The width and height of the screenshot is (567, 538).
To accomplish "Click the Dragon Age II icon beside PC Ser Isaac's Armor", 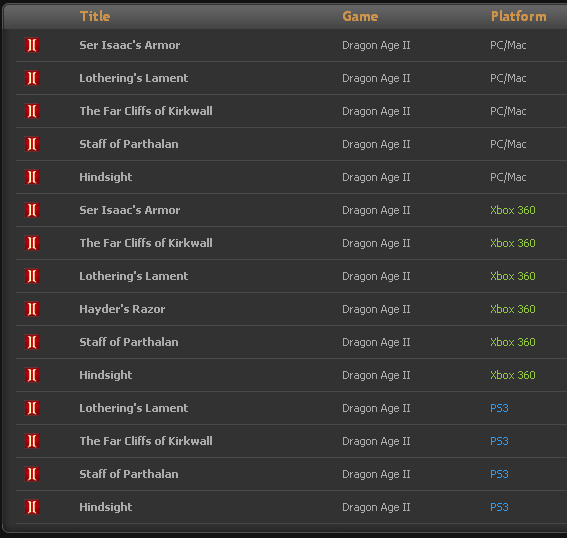I will coord(32,45).
